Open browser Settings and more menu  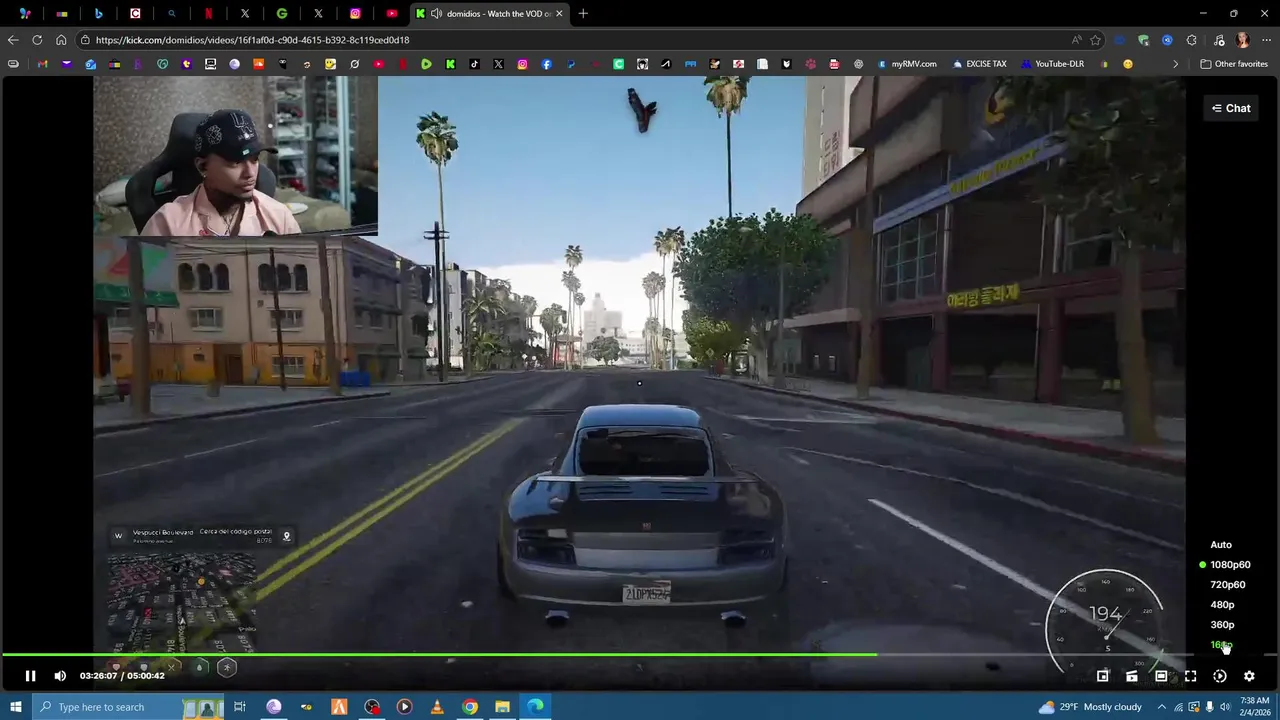tap(1264, 40)
